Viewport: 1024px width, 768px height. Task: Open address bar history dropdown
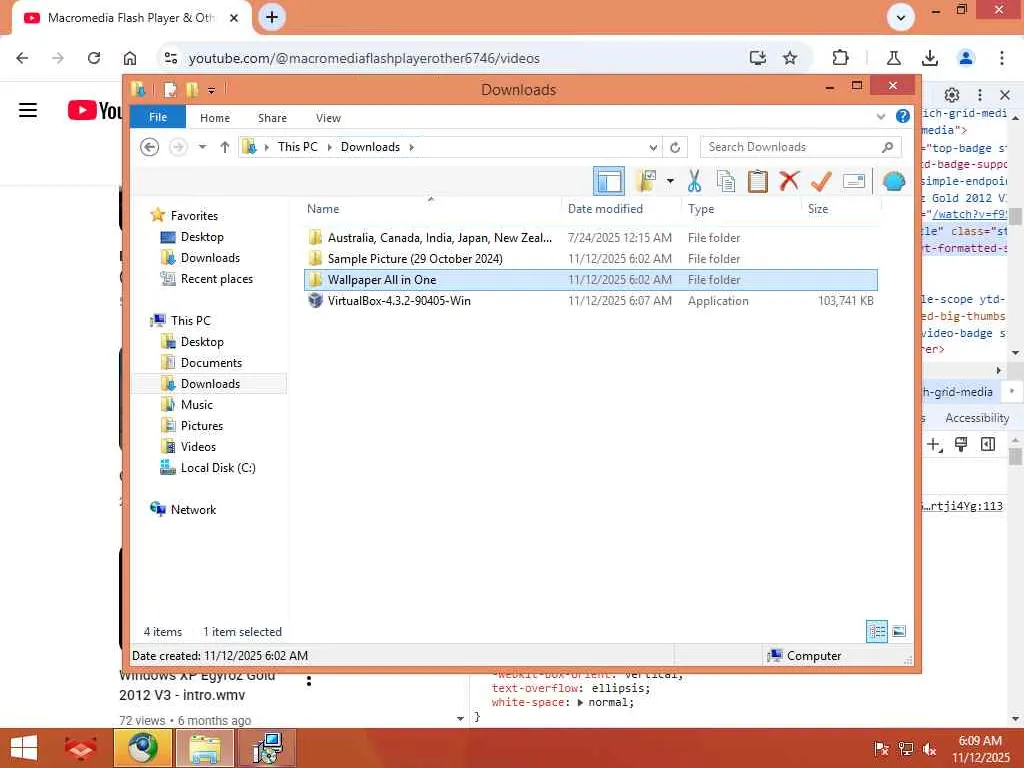coord(653,147)
